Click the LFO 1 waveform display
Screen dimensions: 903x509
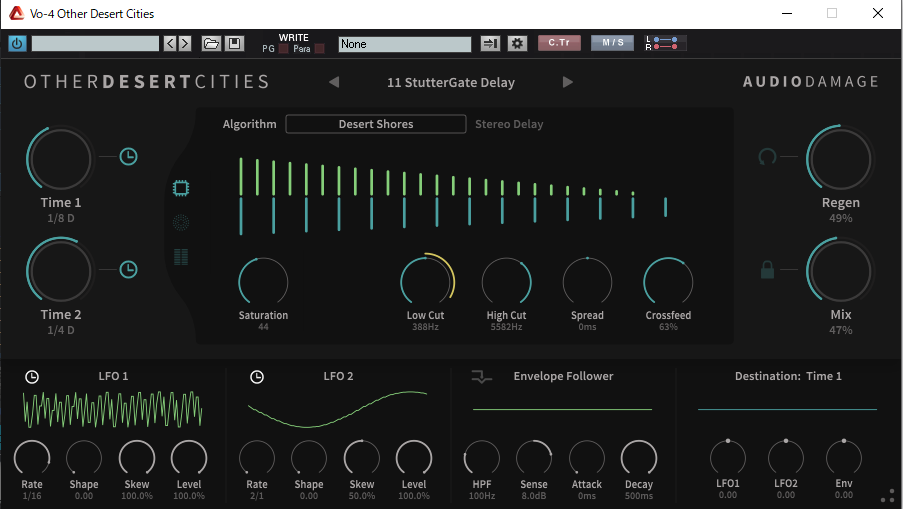(112, 410)
